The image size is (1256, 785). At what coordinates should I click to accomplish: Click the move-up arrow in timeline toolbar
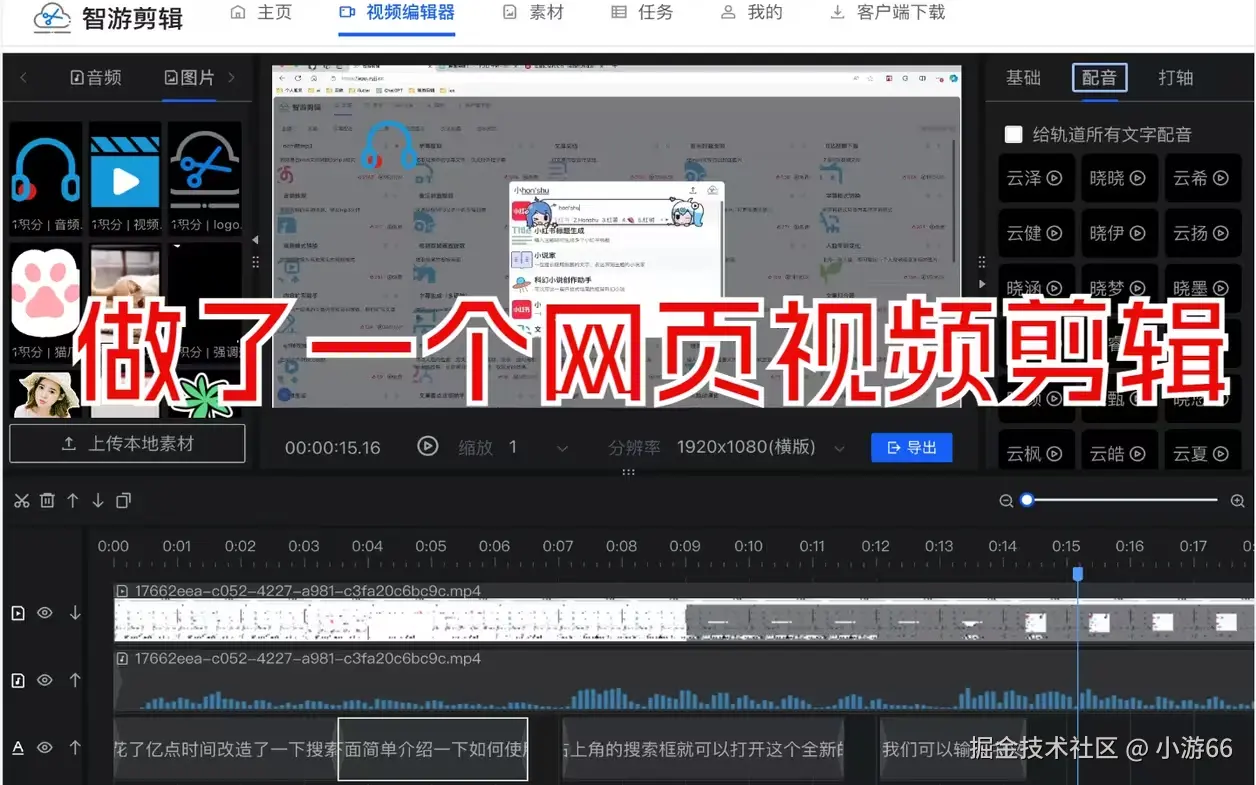point(72,500)
